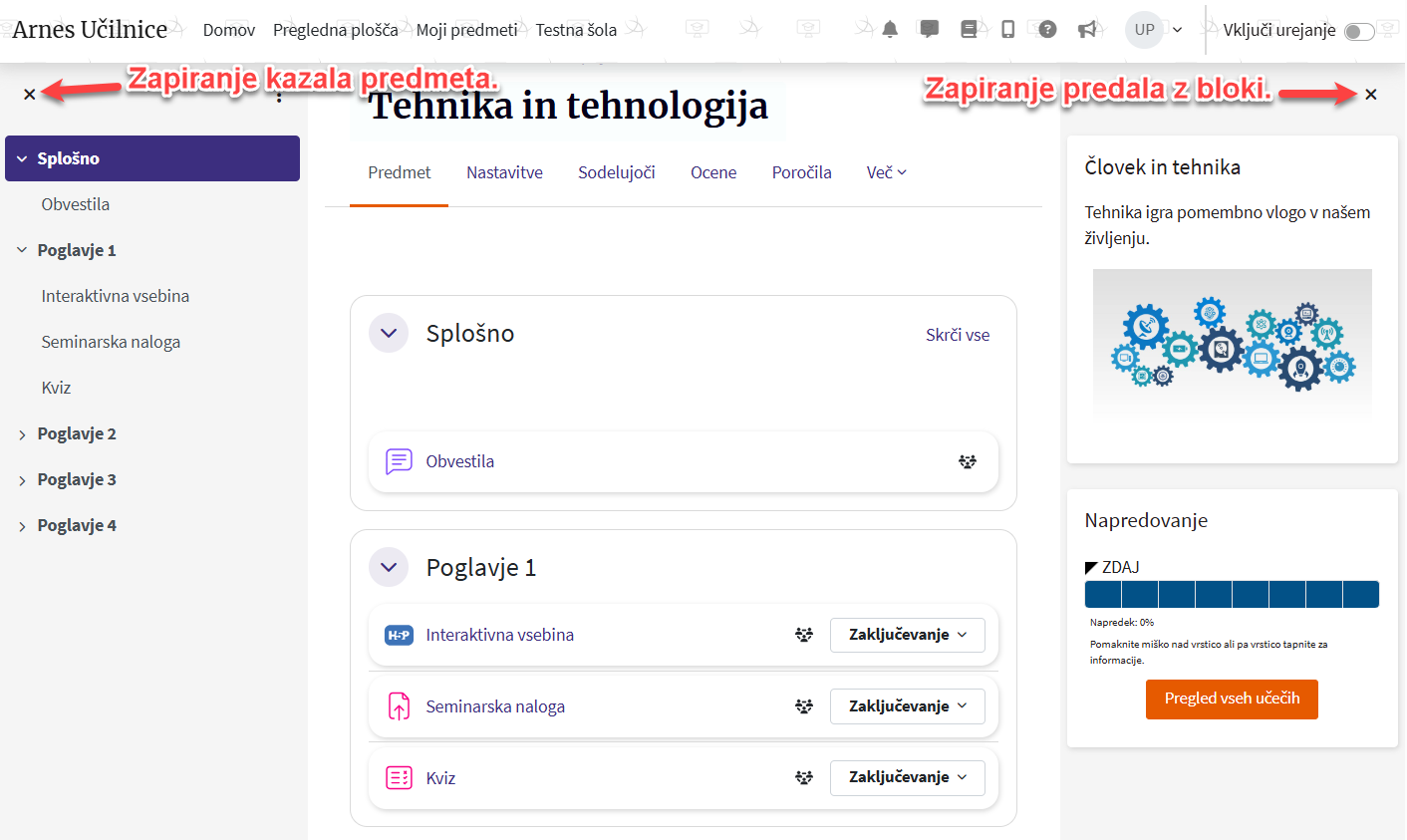Click the Seminarska naloga assignment icon
The height and width of the screenshot is (840, 1407).
399,706
